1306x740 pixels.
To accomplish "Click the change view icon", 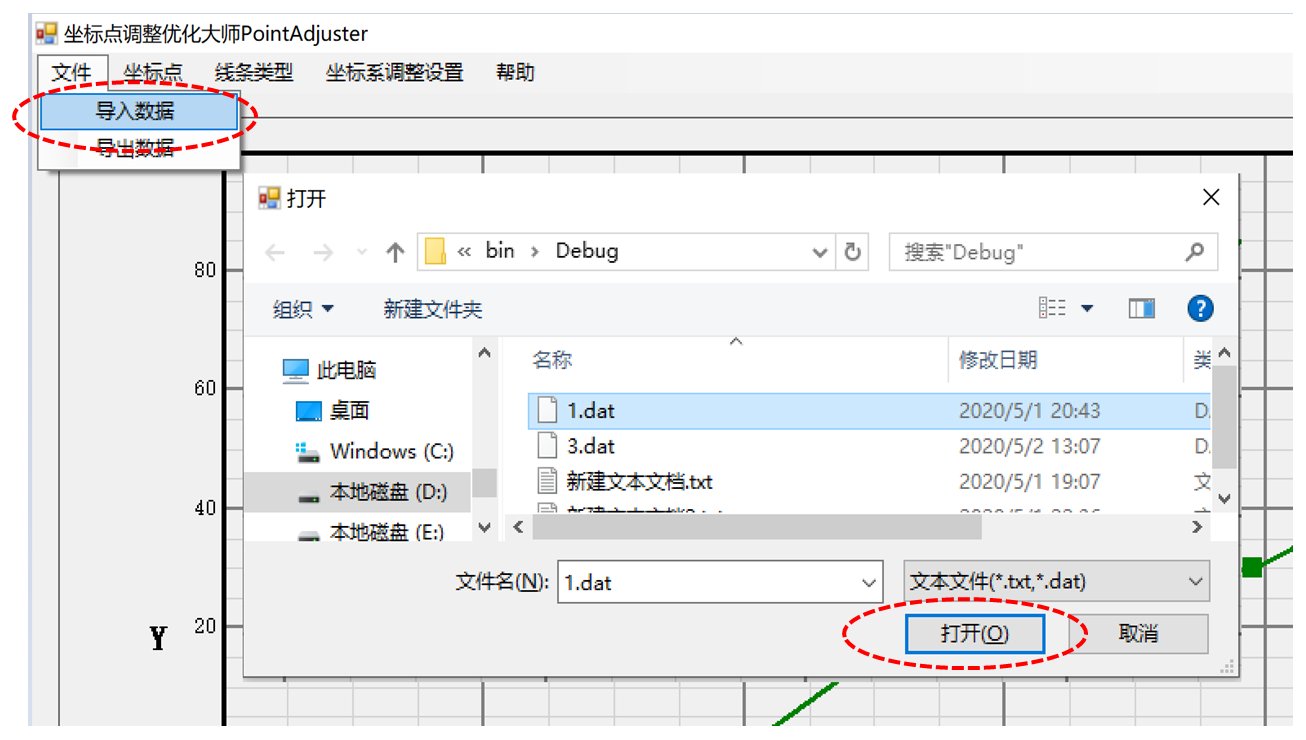I will click(1053, 309).
